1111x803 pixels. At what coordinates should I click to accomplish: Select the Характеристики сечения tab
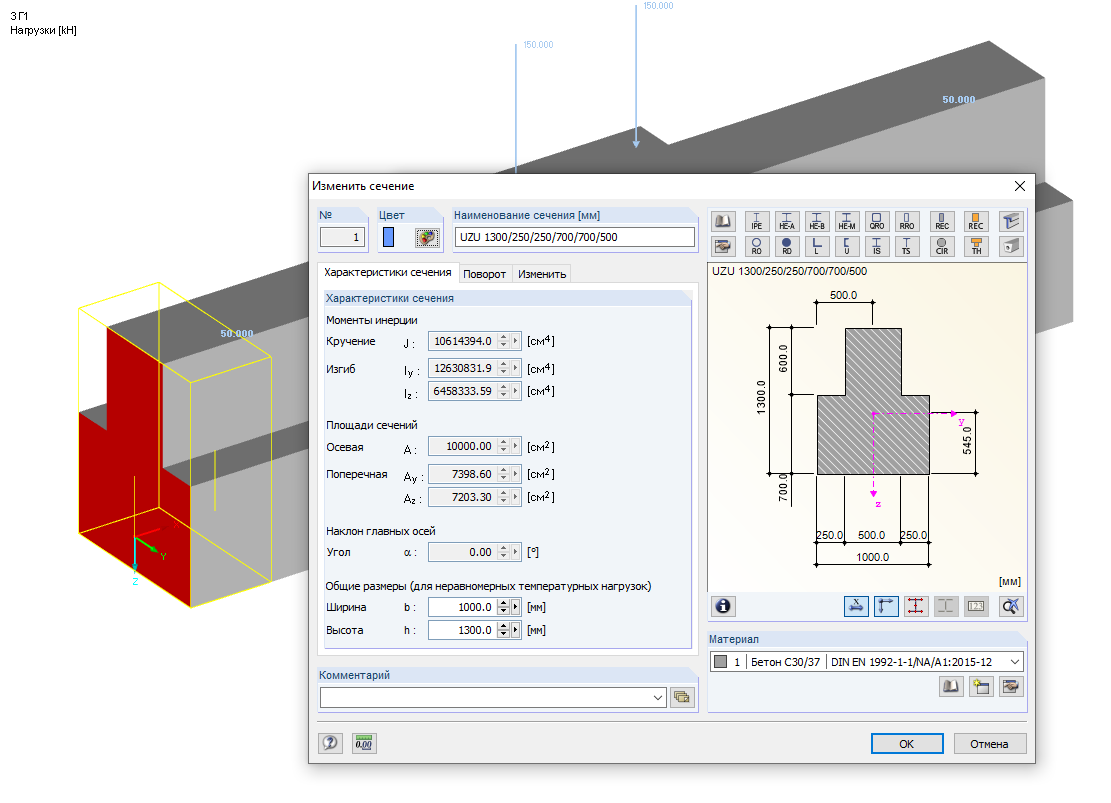388,273
